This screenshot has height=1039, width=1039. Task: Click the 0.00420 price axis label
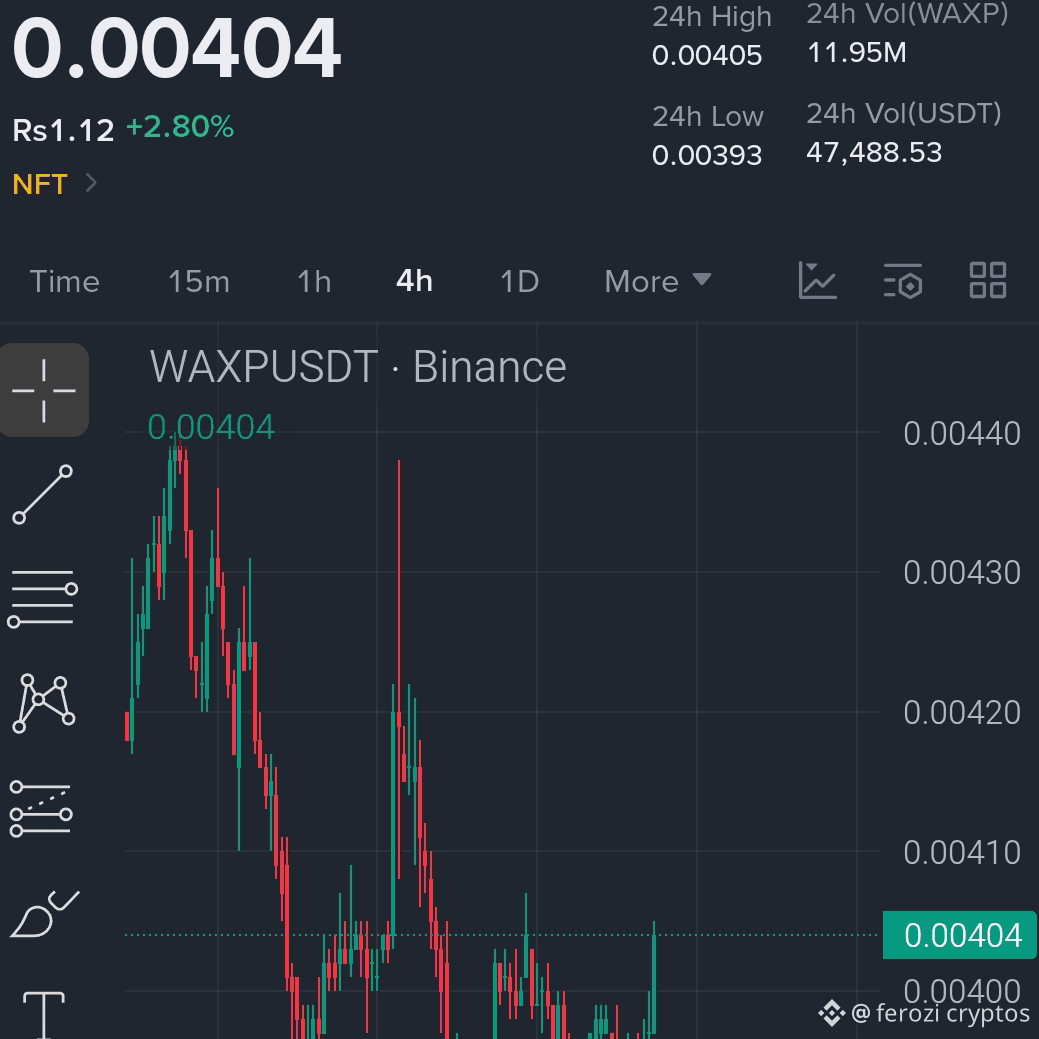click(x=961, y=713)
